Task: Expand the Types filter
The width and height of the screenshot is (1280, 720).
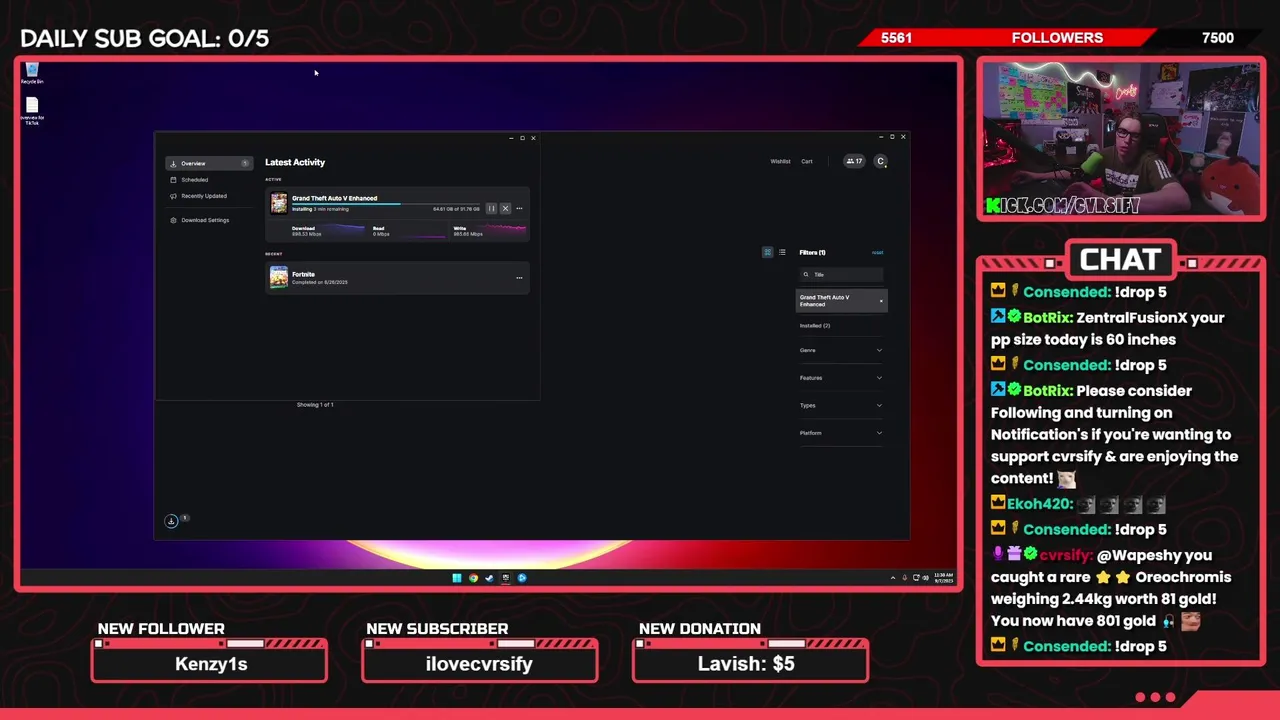Action: tap(841, 405)
